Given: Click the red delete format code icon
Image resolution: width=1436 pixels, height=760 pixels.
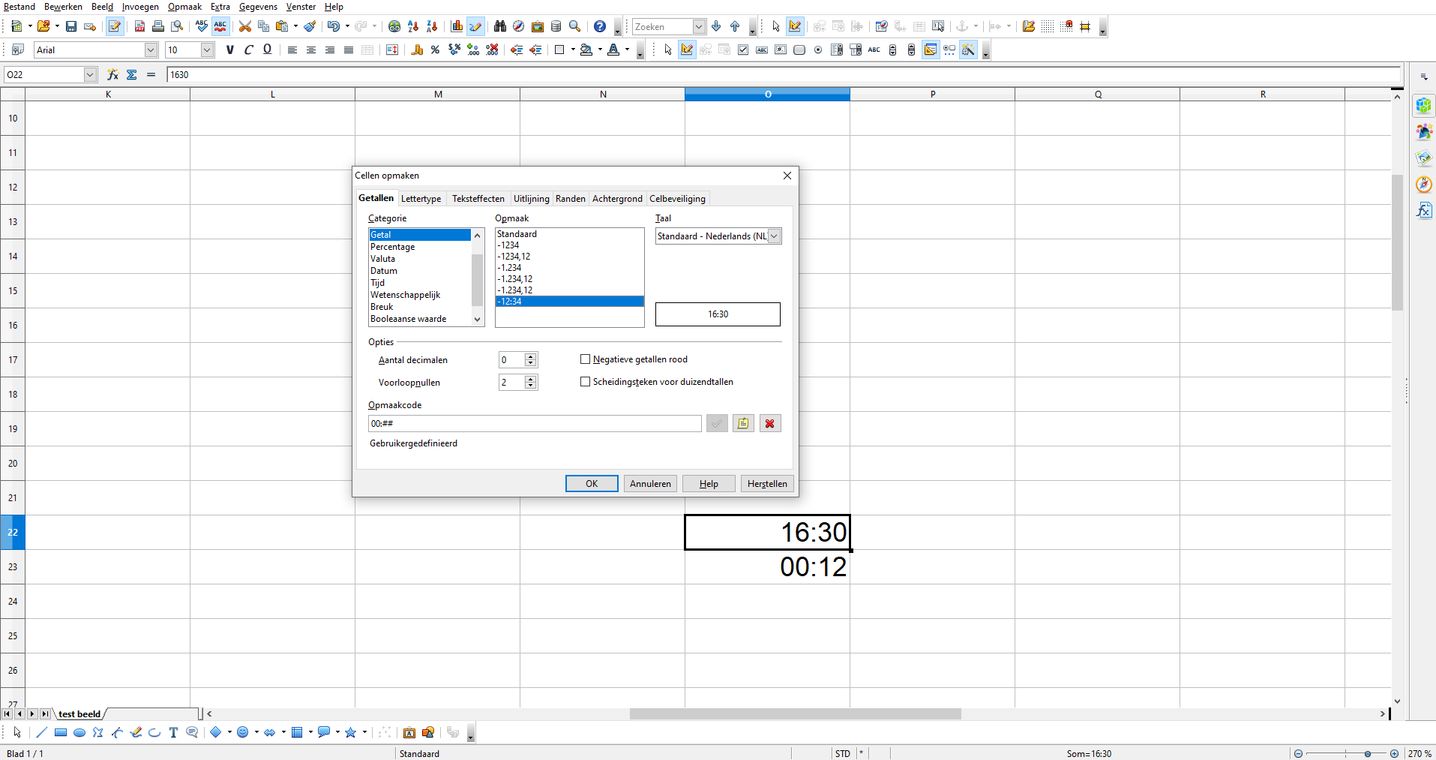Looking at the screenshot, I should click(x=769, y=424).
